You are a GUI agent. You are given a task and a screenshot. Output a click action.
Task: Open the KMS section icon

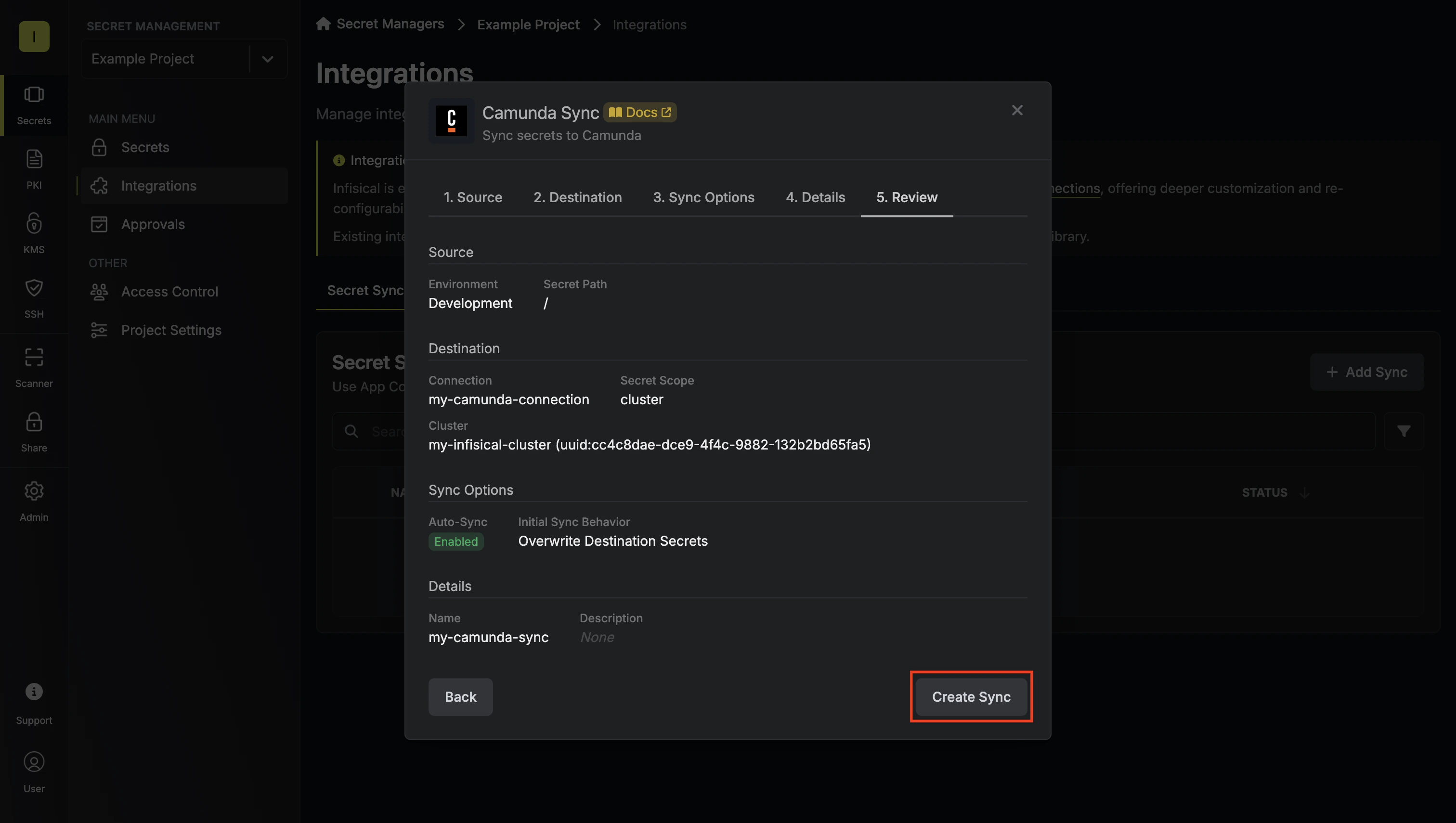pyautogui.click(x=34, y=223)
